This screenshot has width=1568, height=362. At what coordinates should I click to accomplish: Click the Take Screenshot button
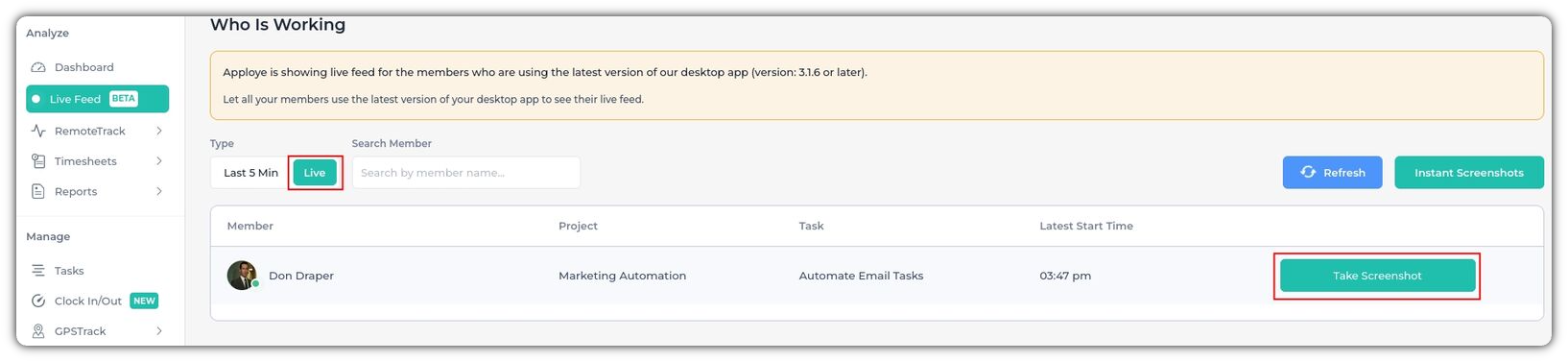click(x=1377, y=276)
